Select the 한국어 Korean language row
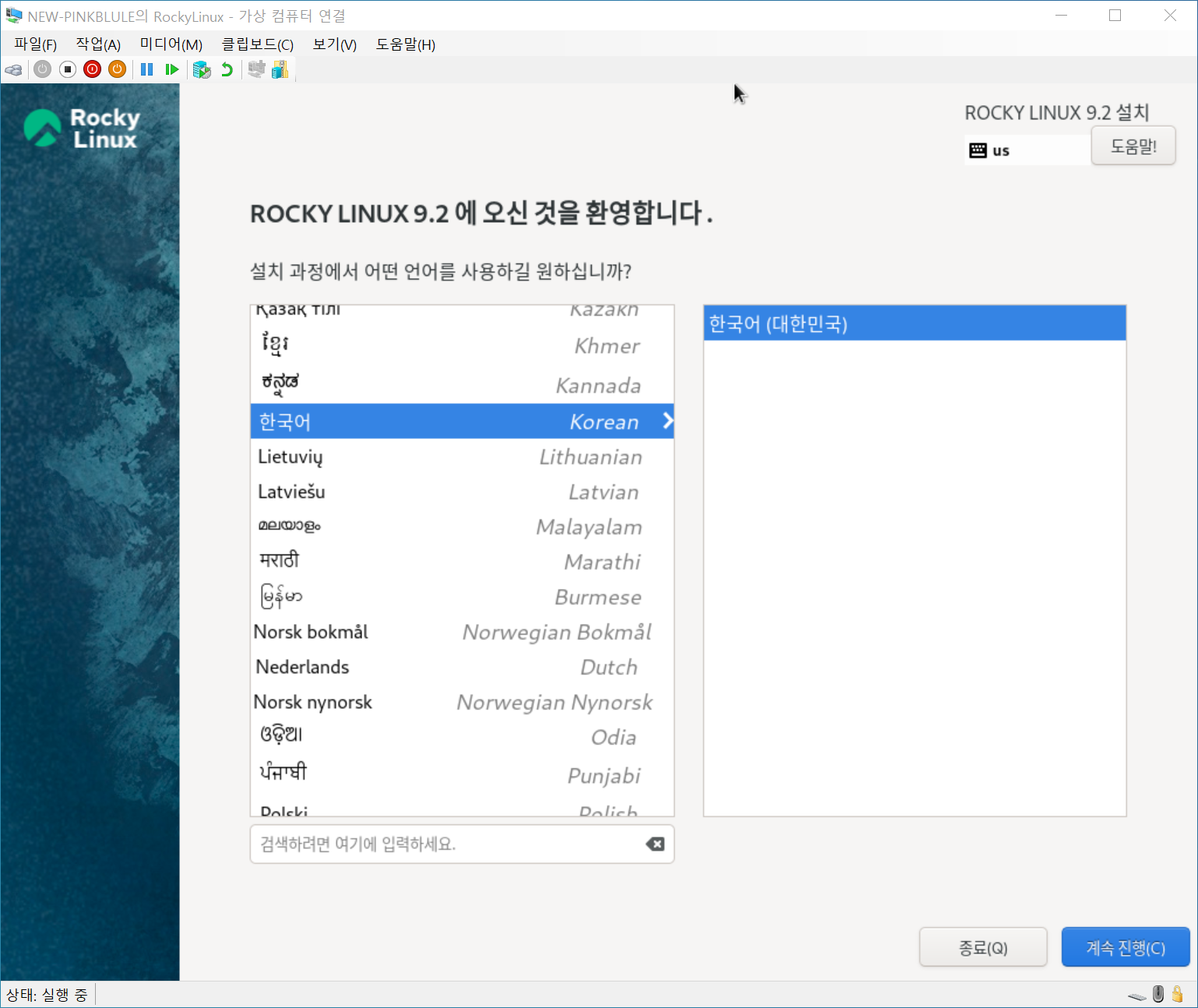 click(462, 421)
